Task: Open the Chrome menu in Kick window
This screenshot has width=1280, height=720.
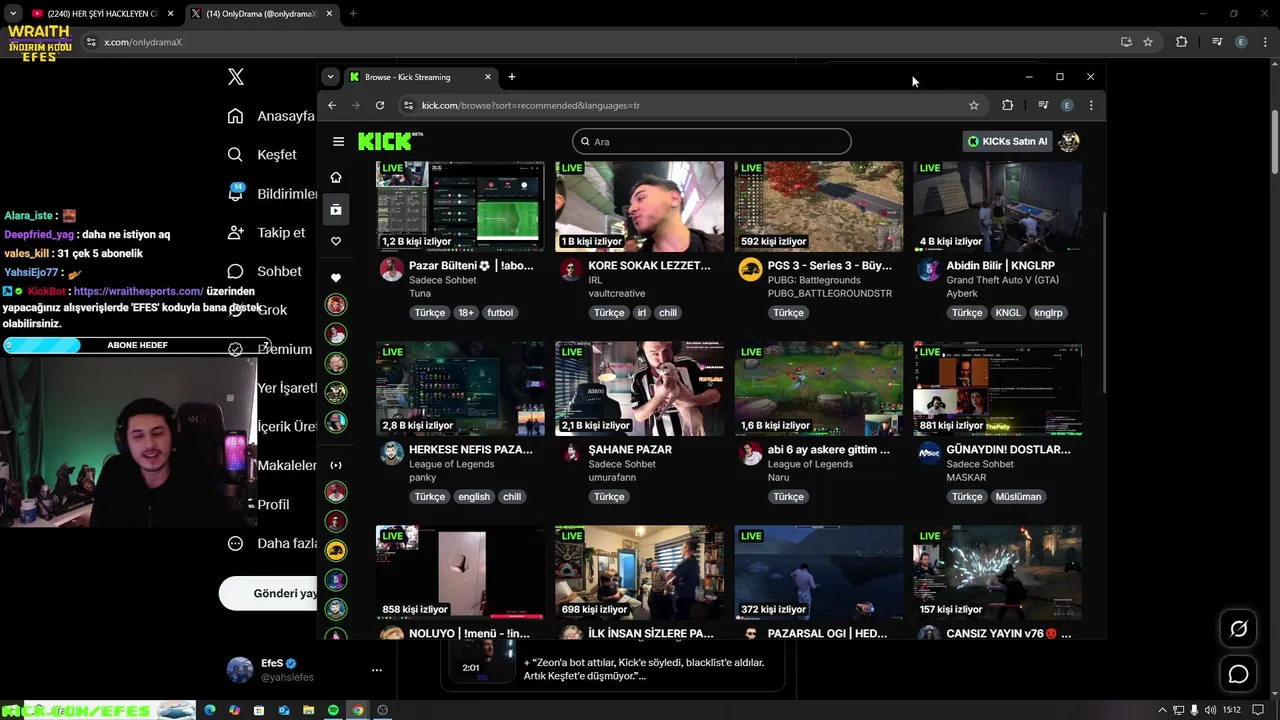Action: pos(1091,105)
